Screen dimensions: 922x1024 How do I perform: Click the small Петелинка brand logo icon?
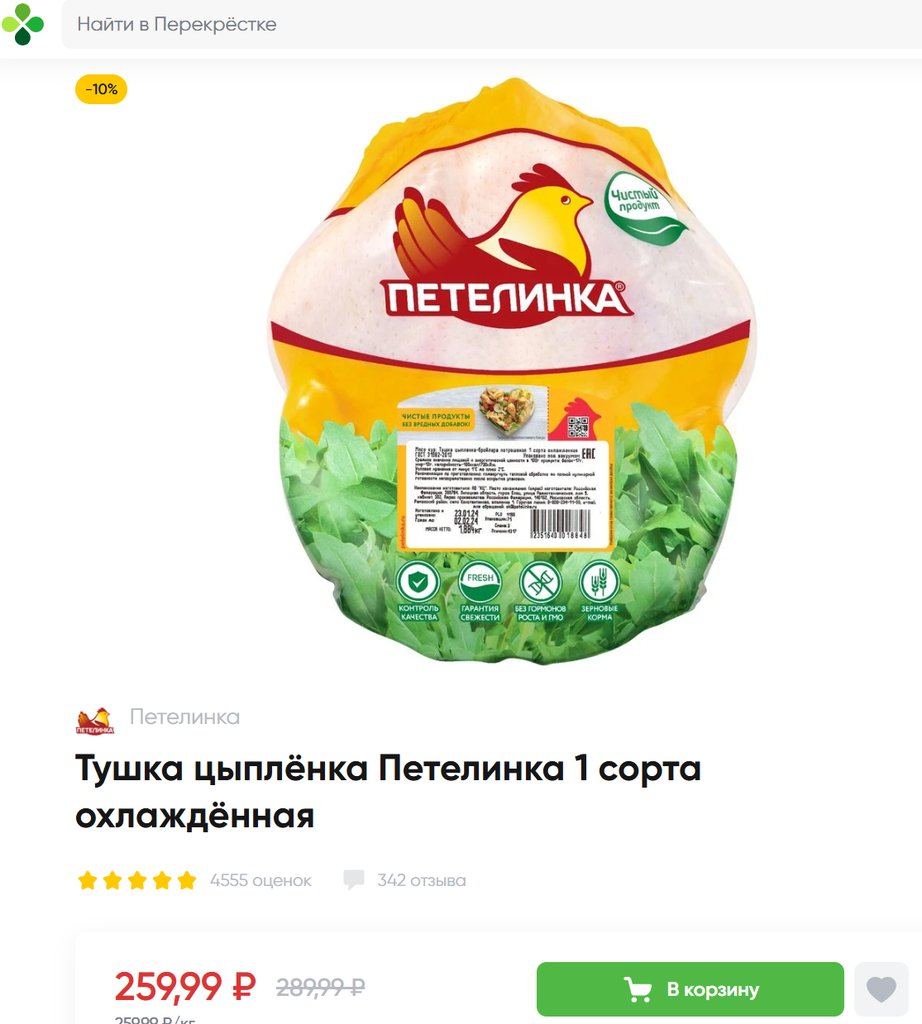(95, 720)
